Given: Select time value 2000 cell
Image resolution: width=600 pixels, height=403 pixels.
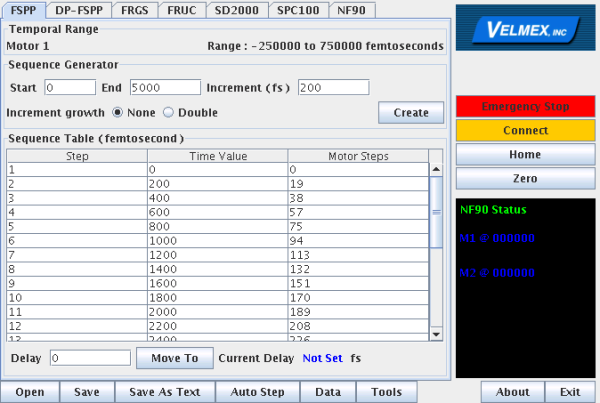Looking at the screenshot, I should pos(218,312).
